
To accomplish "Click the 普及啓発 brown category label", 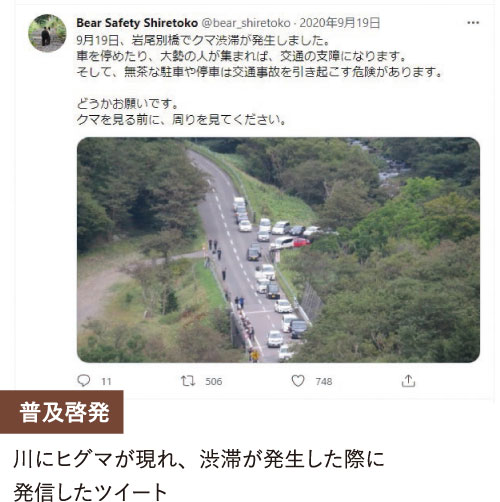I will click(62, 412).
